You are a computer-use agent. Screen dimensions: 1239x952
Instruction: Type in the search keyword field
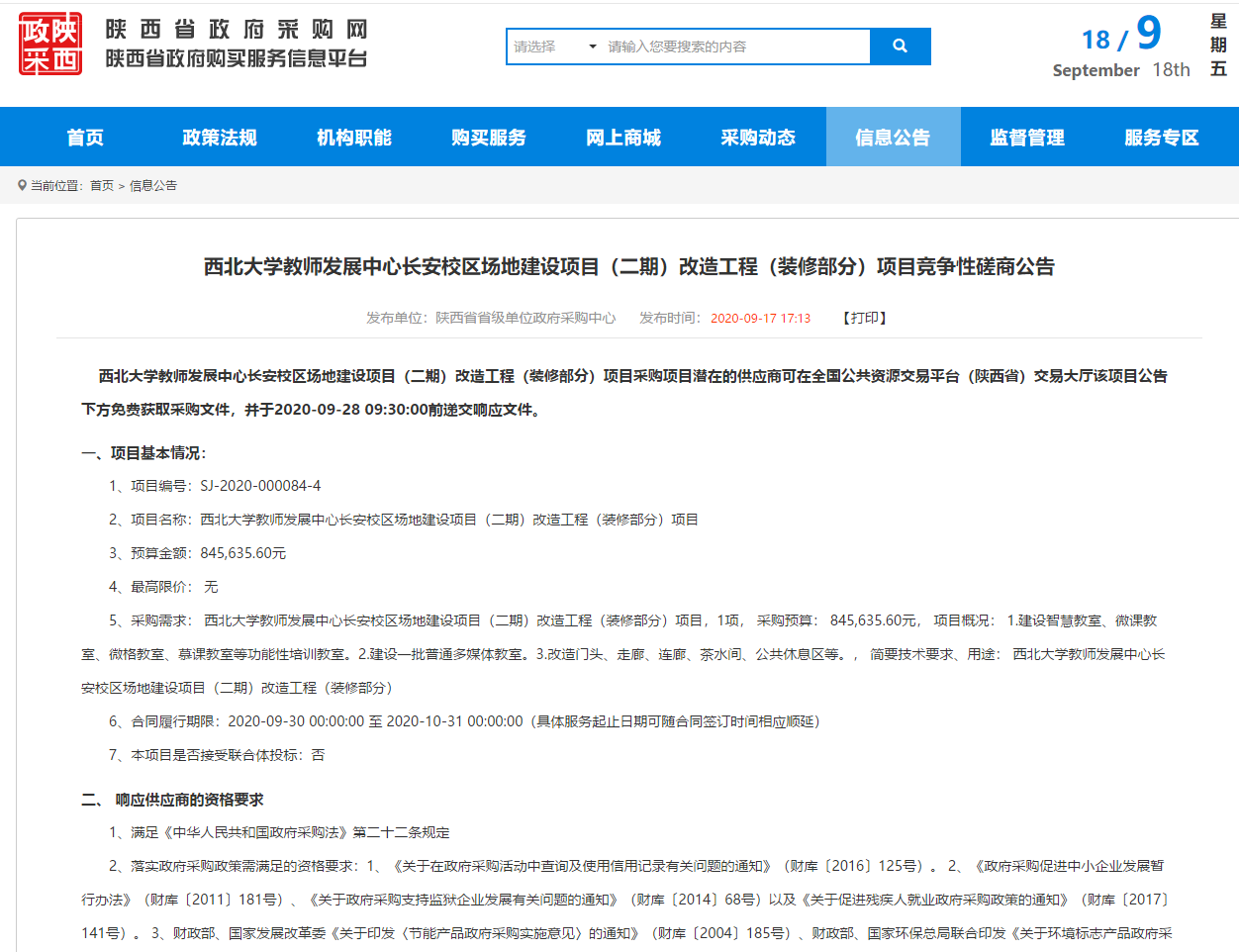click(734, 47)
